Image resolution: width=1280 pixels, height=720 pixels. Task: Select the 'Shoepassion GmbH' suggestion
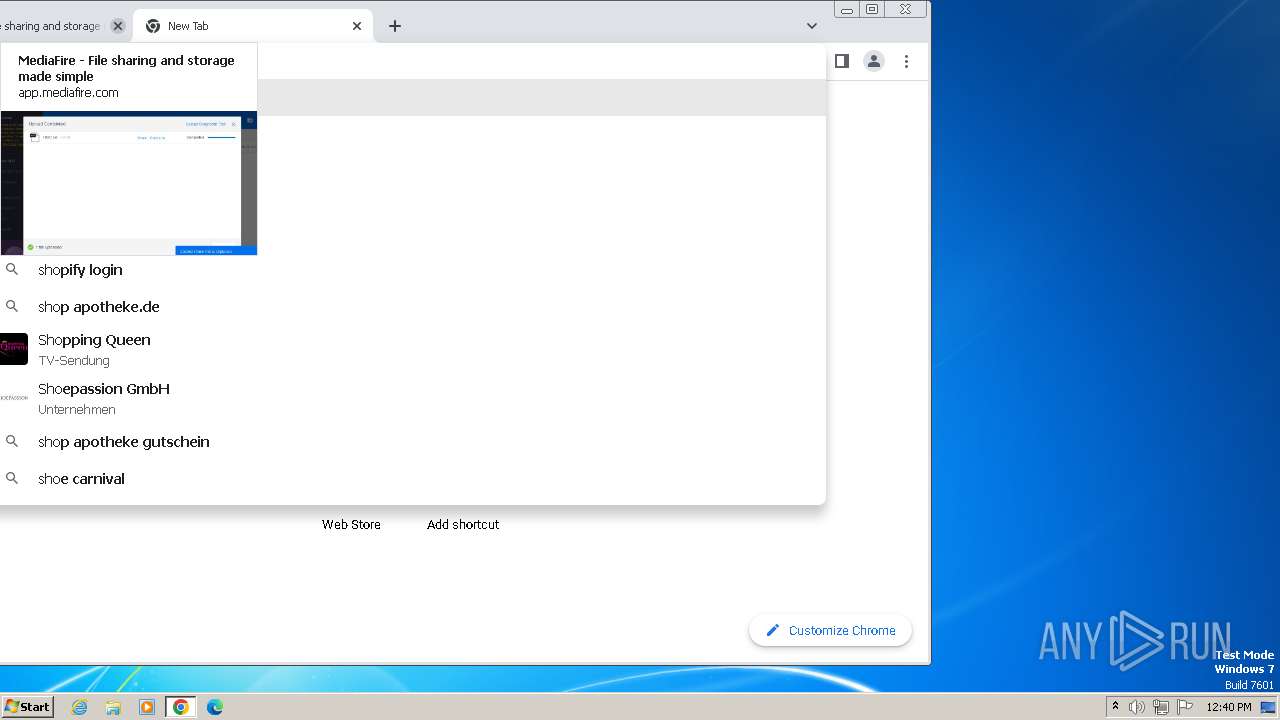413,398
